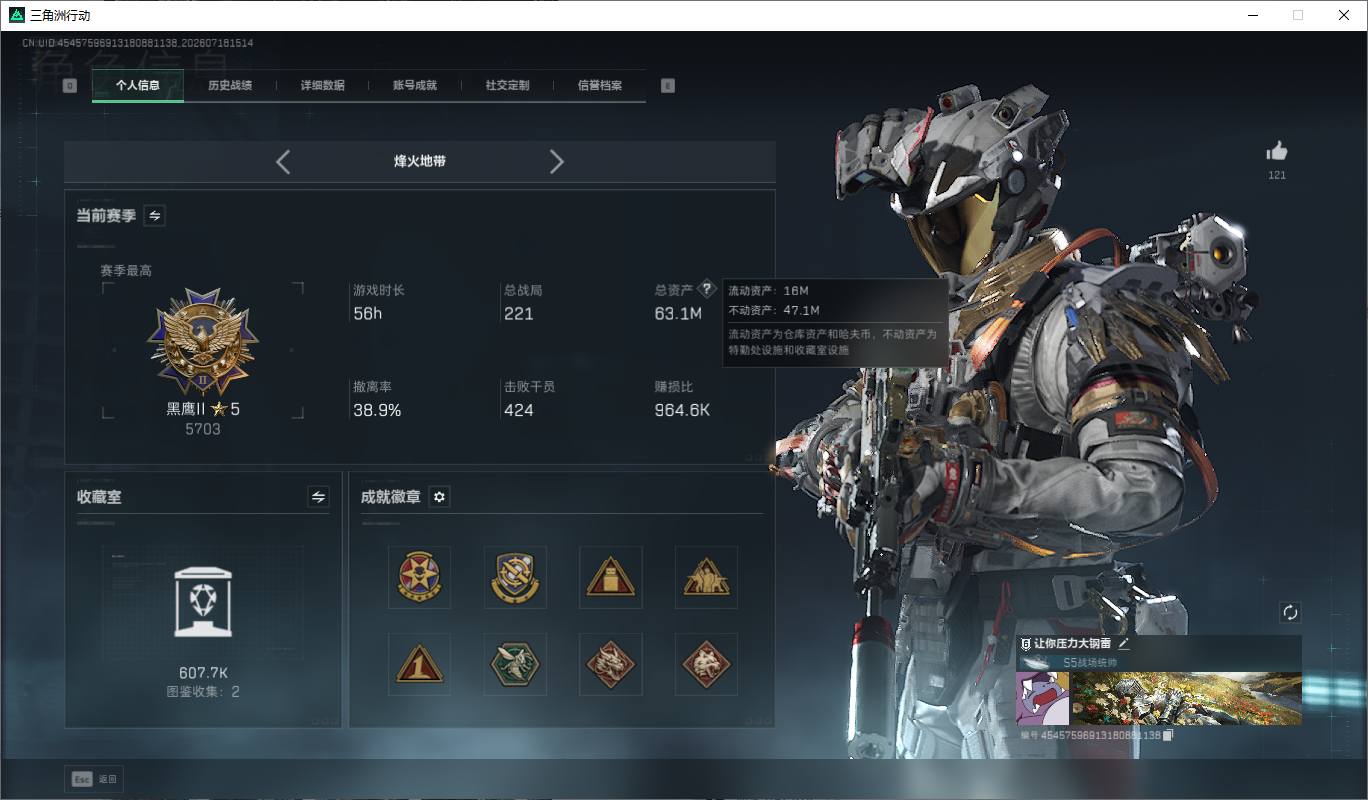Open the 信誉档案 tab
This screenshot has width=1368, height=800.
point(600,86)
